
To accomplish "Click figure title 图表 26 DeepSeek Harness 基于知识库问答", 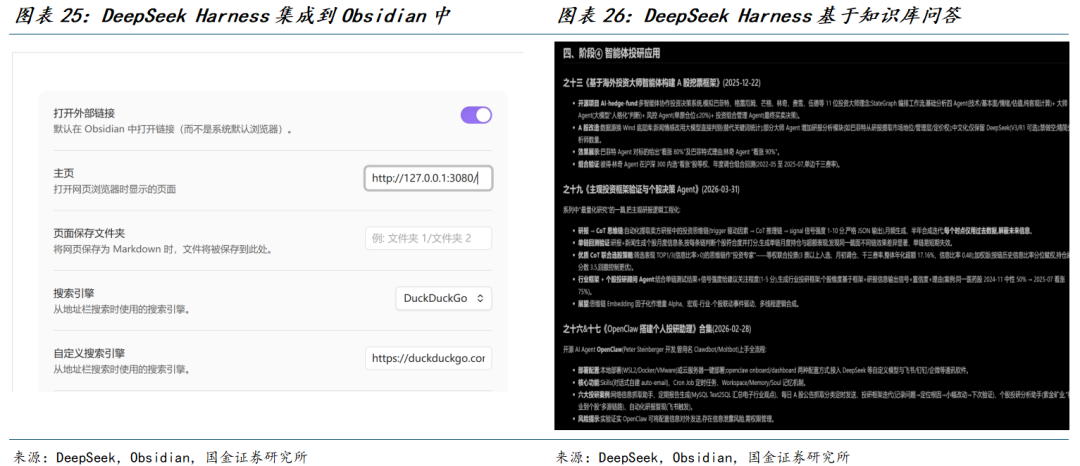I will [758, 16].
